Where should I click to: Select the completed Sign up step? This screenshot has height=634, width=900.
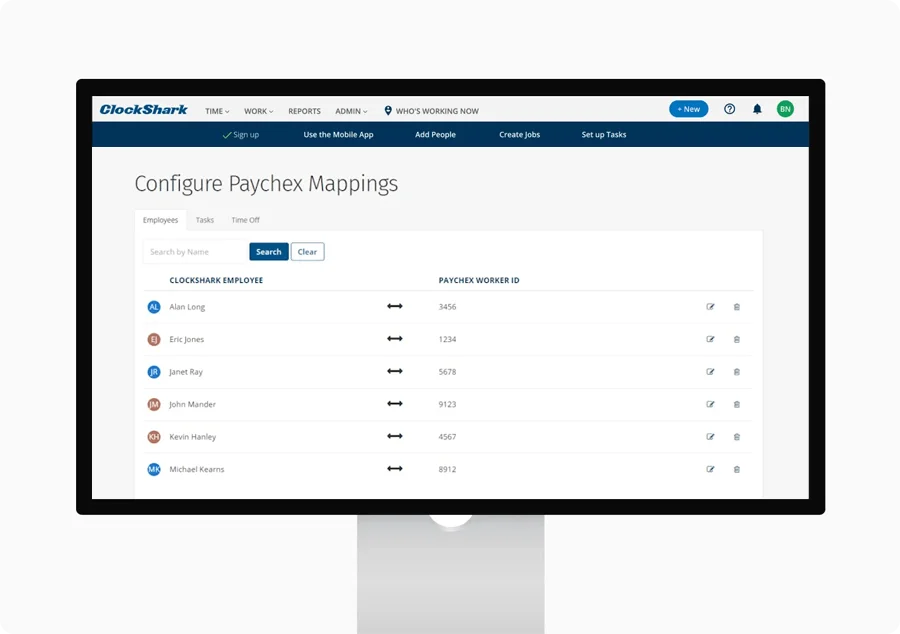click(x=240, y=135)
